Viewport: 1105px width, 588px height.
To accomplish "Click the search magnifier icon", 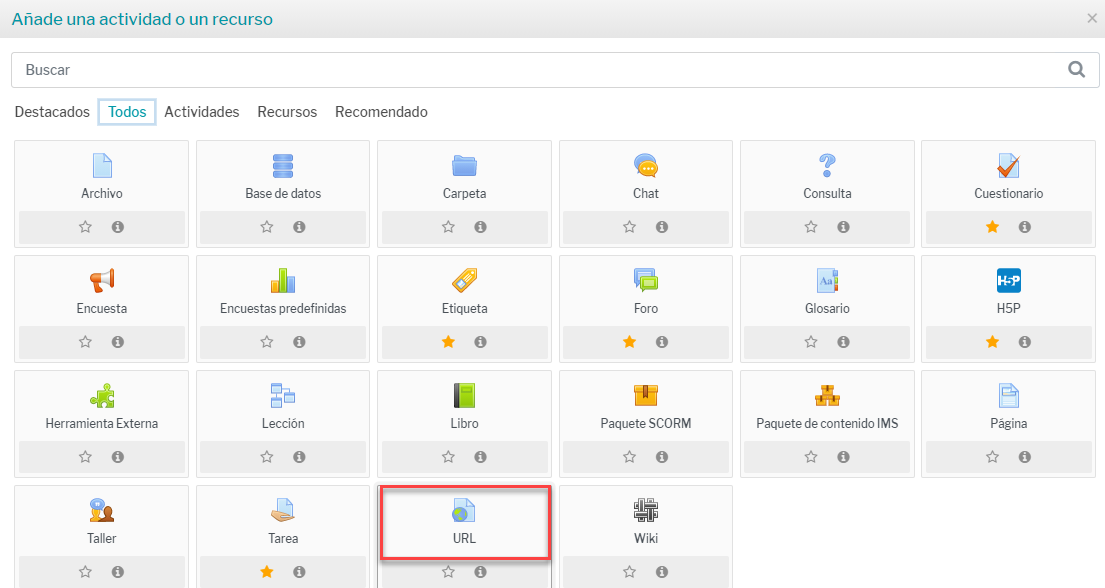I will (1076, 70).
